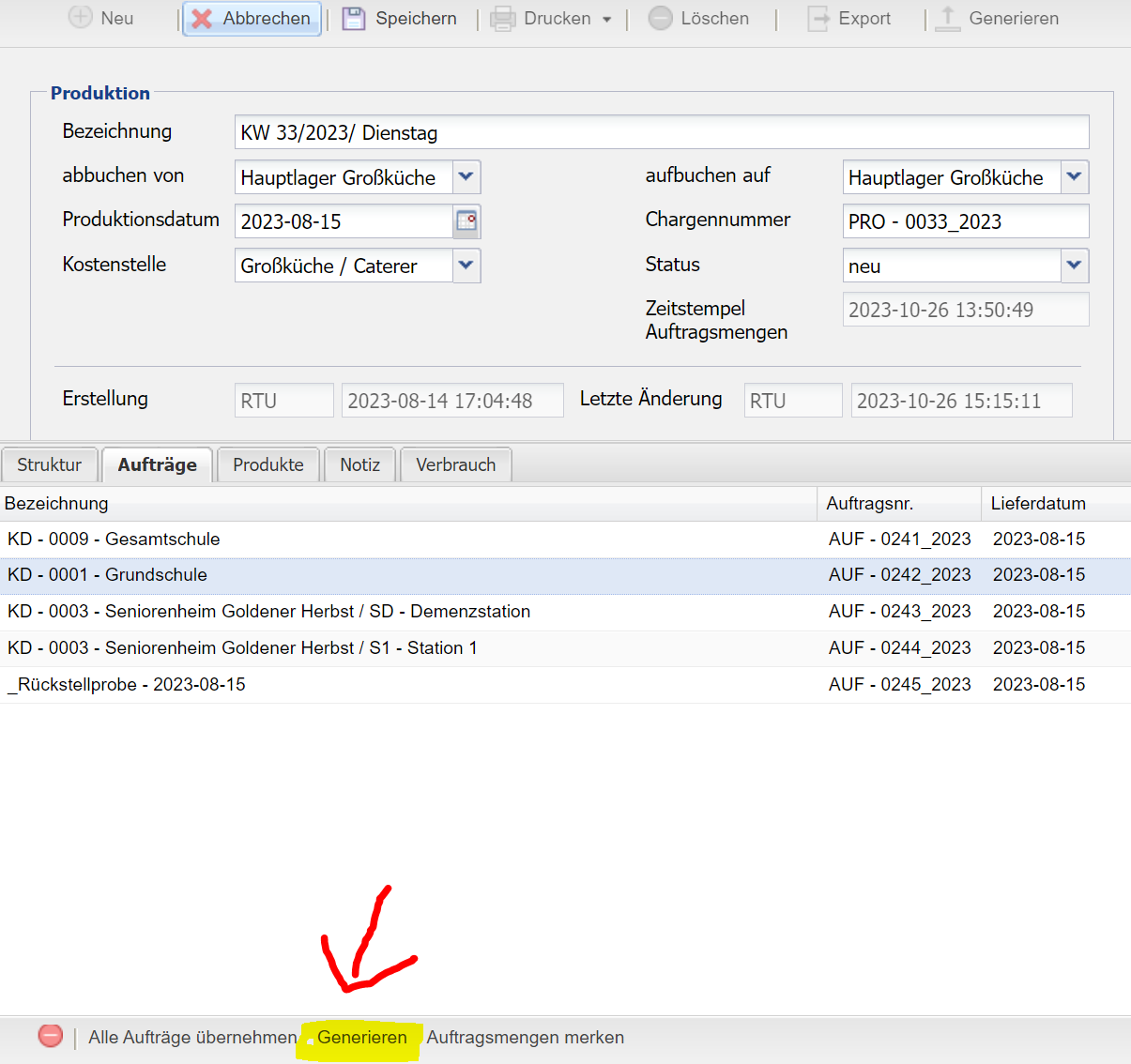
Task: Open the Status dropdown
Action: tap(1075, 266)
